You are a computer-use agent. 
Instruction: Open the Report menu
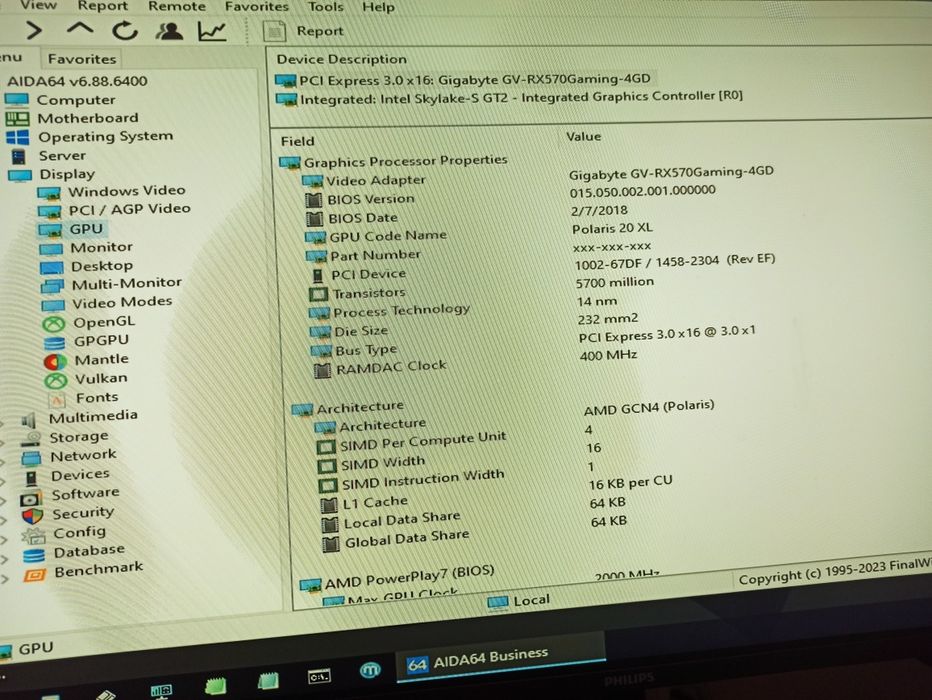coord(102,6)
